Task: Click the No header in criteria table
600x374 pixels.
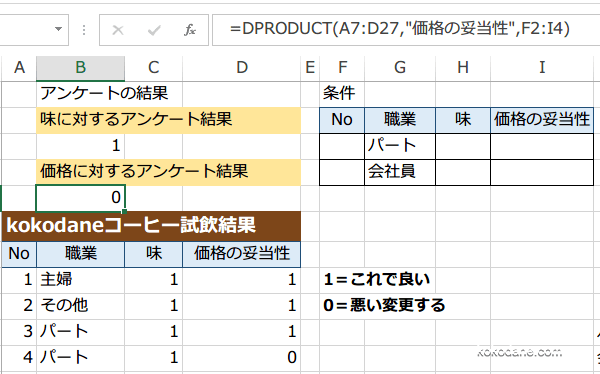Action: click(342, 120)
